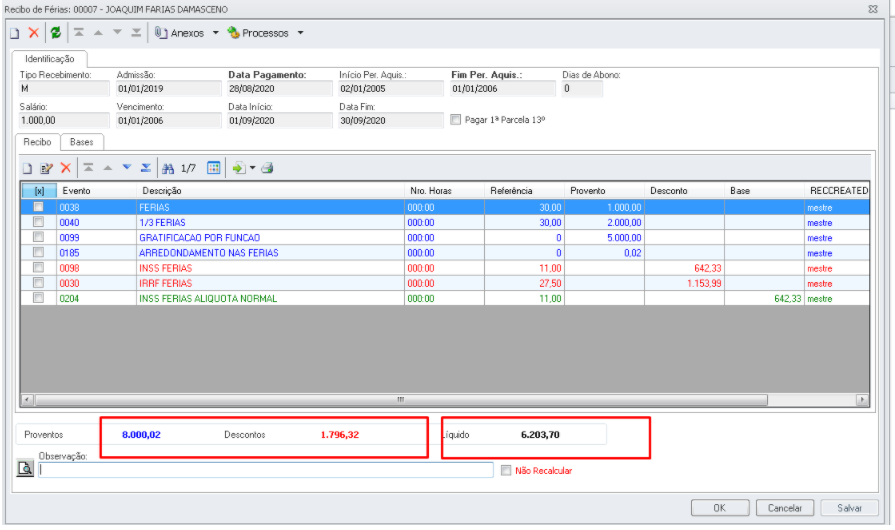Open export icon dropdown arrow

(252, 168)
